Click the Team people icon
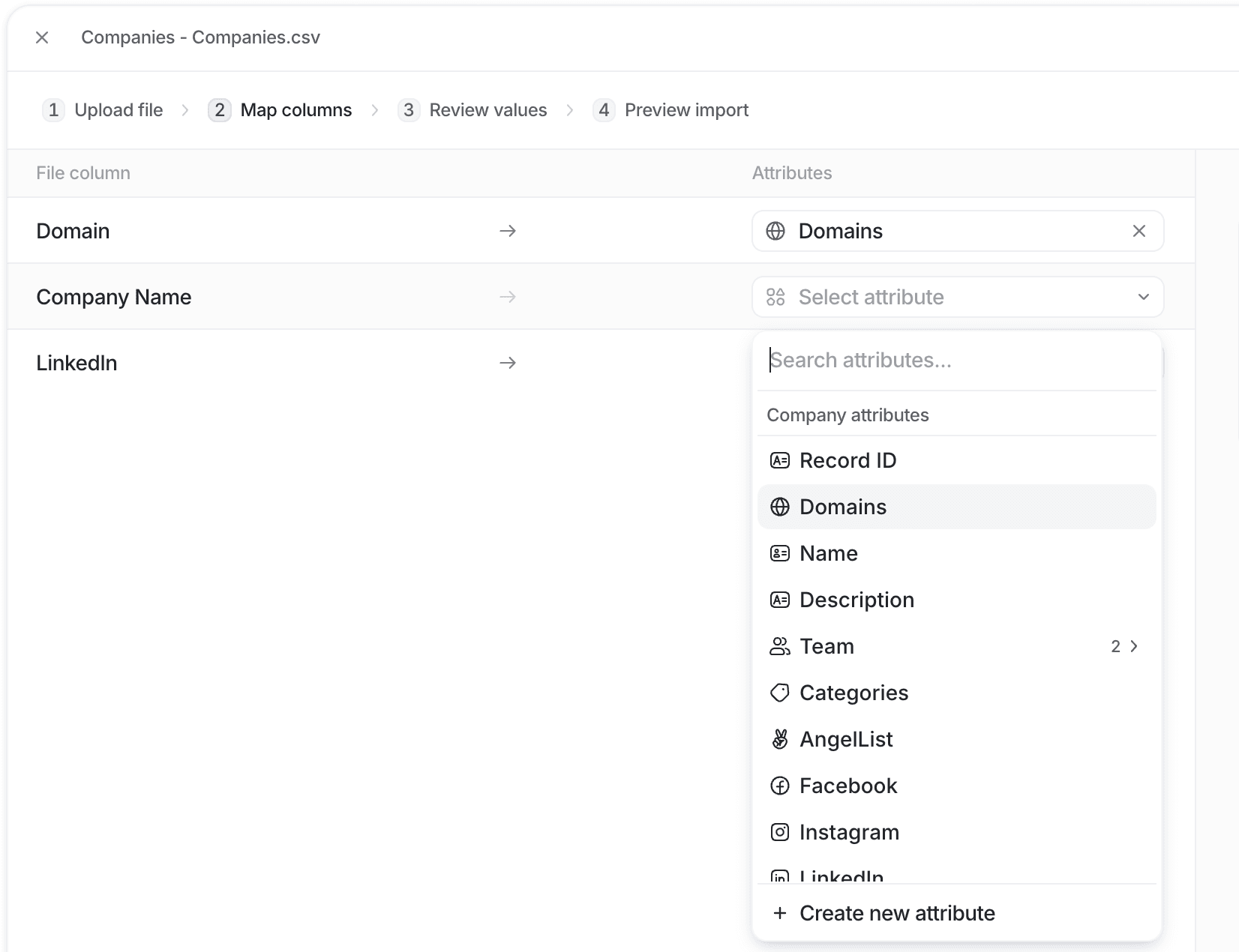This screenshot has width=1239, height=952. pyautogui.click(x=780, y=646)
